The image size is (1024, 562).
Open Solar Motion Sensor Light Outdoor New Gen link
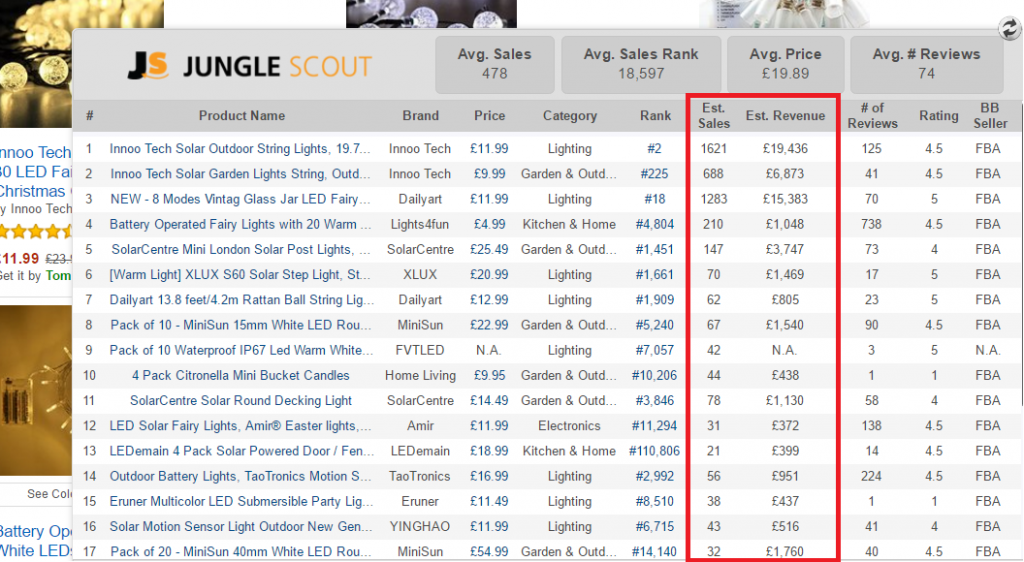click(x=240, y=527)
